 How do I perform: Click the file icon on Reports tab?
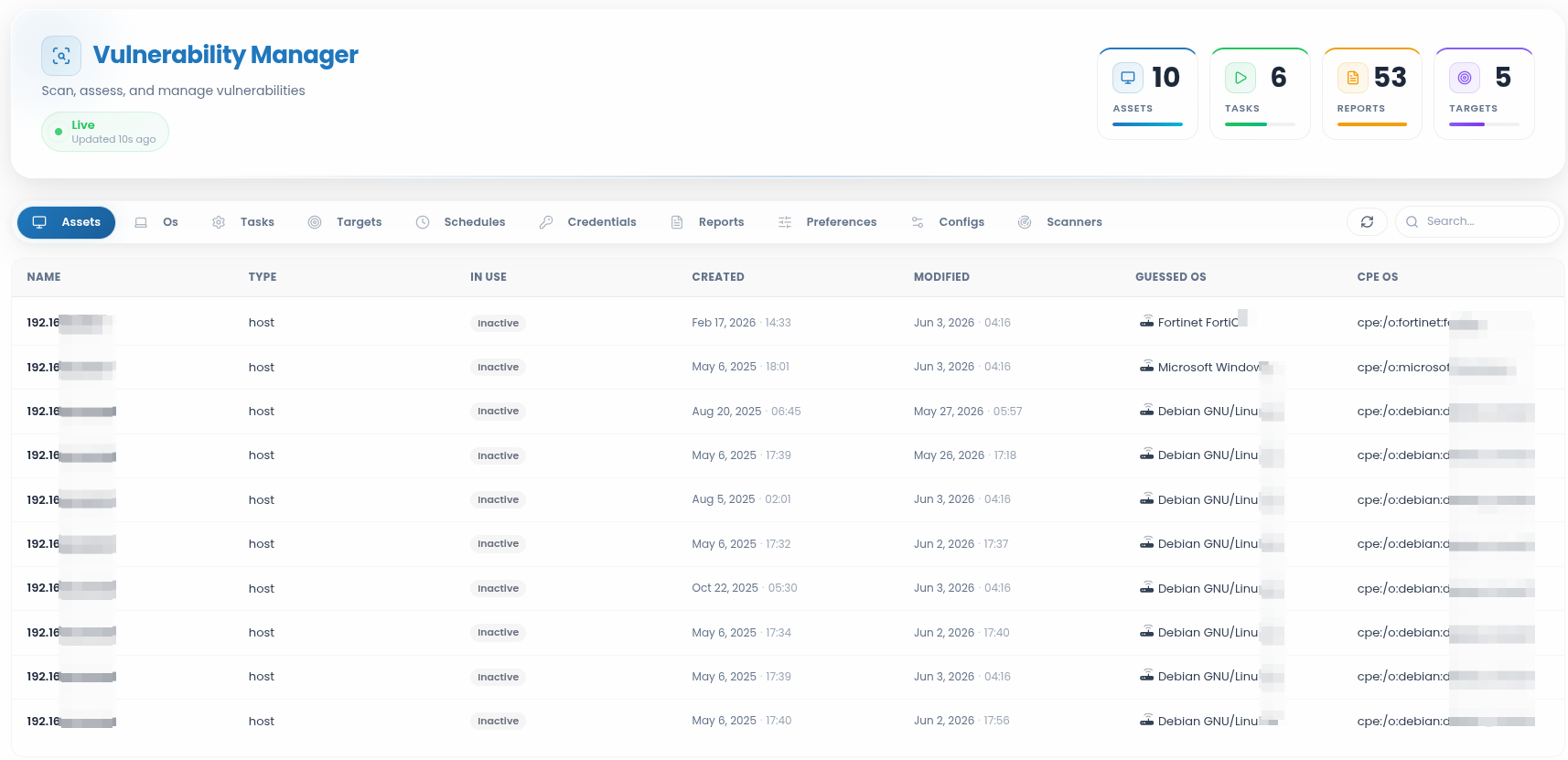click(677, 222)
